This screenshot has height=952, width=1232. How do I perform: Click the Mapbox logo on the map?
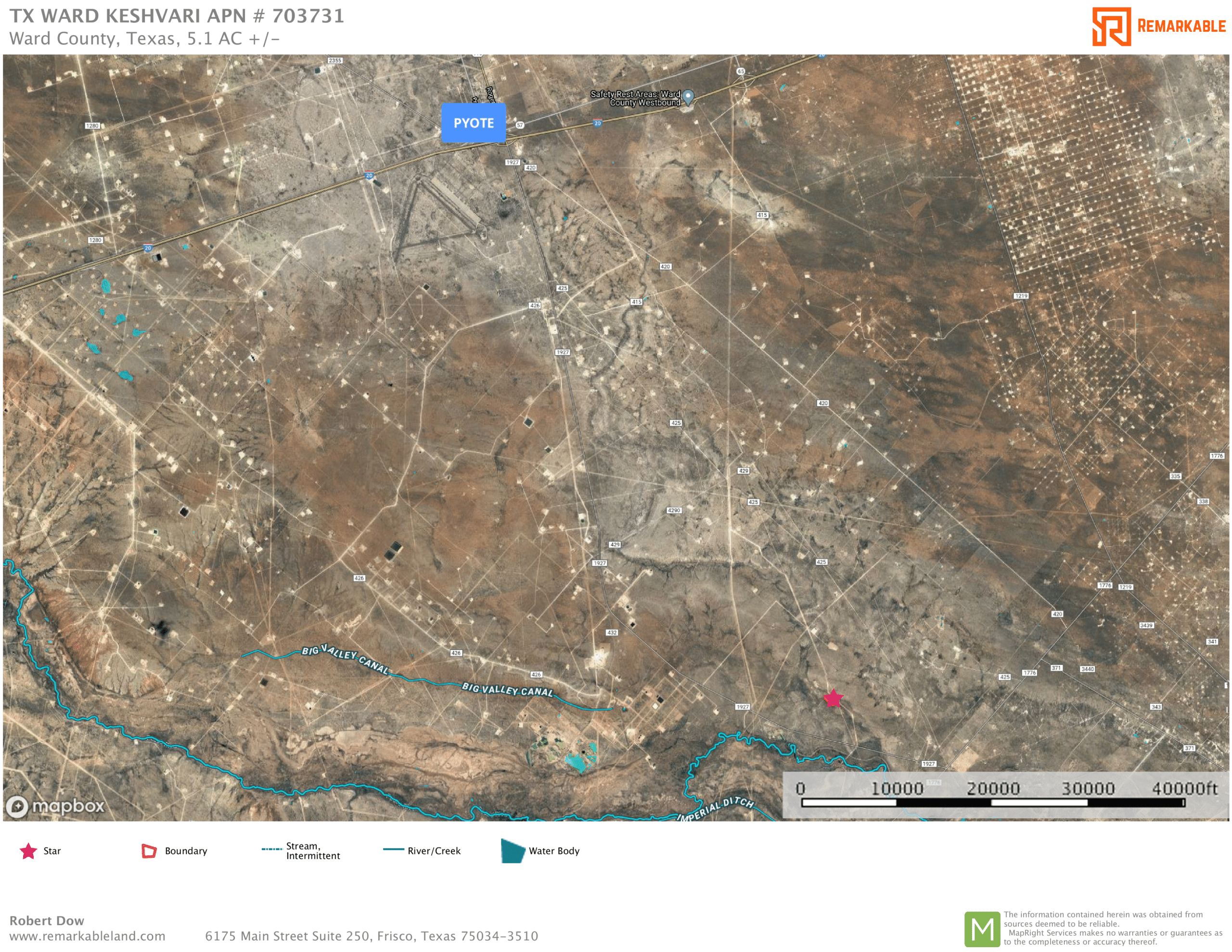pos(55,806)
